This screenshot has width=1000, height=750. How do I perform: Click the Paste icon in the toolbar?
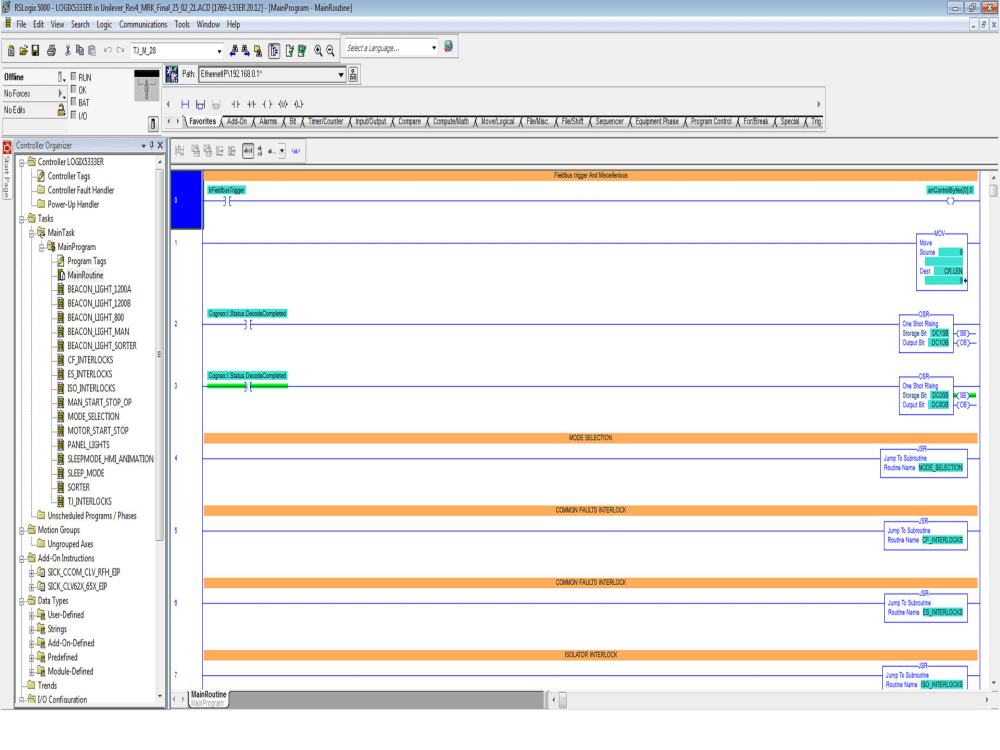click(90, 51)
